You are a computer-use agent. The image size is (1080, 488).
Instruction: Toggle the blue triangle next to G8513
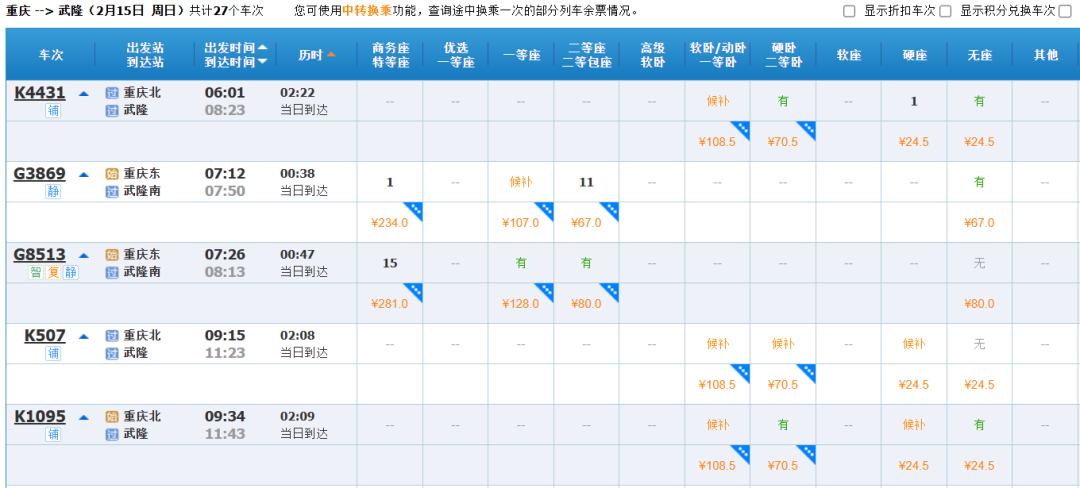coord(84,255)
